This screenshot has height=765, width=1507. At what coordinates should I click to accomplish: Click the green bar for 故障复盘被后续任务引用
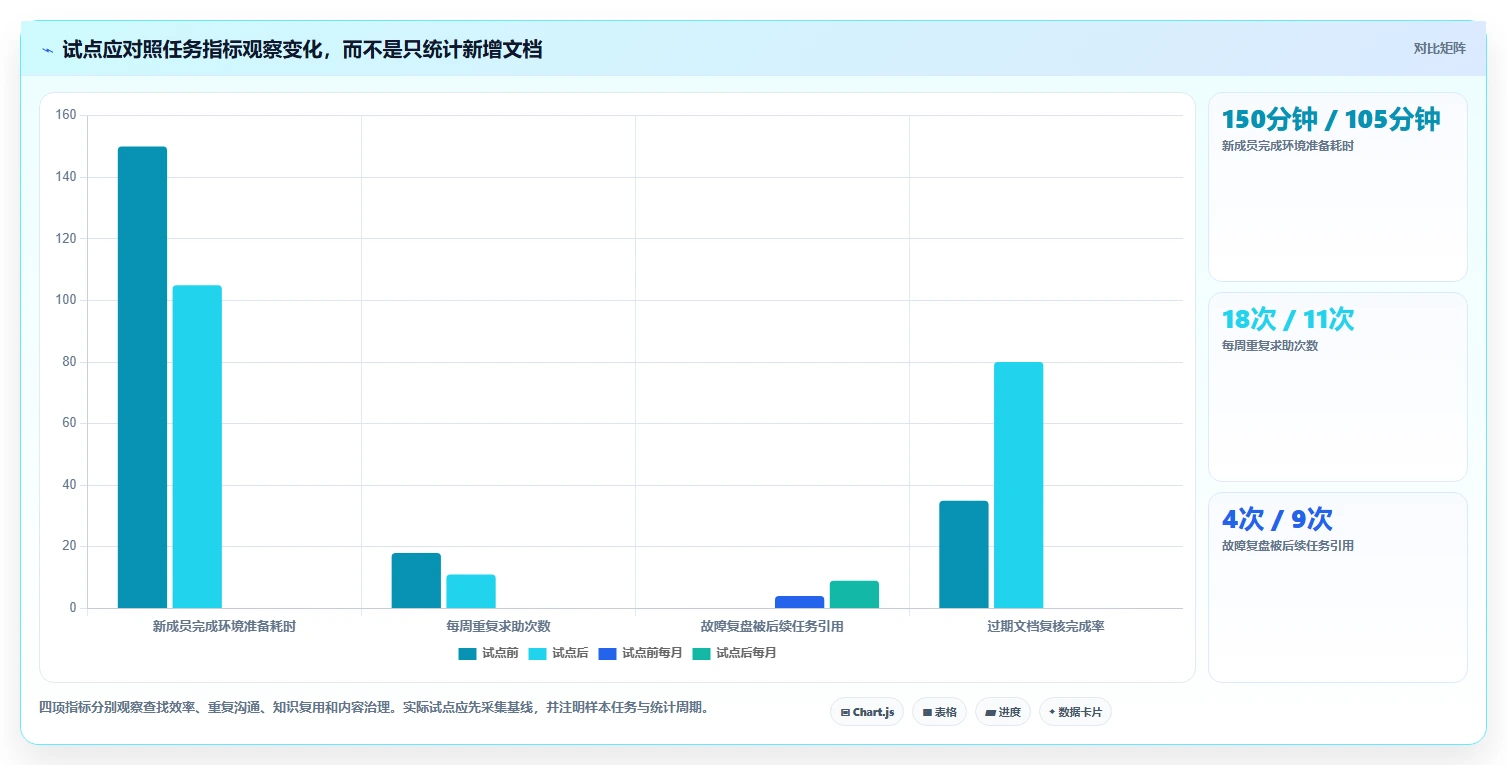(x=854, y=594)
